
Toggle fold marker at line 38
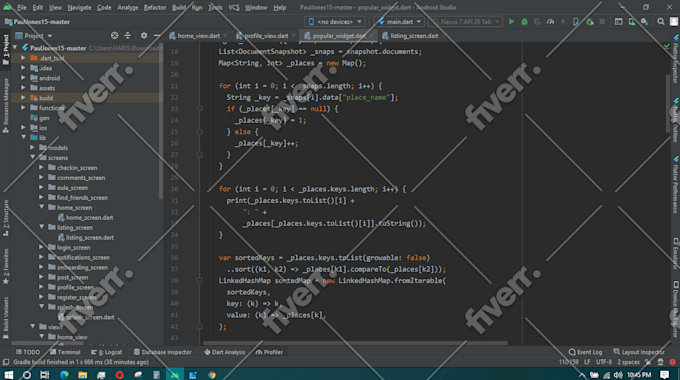199,281
